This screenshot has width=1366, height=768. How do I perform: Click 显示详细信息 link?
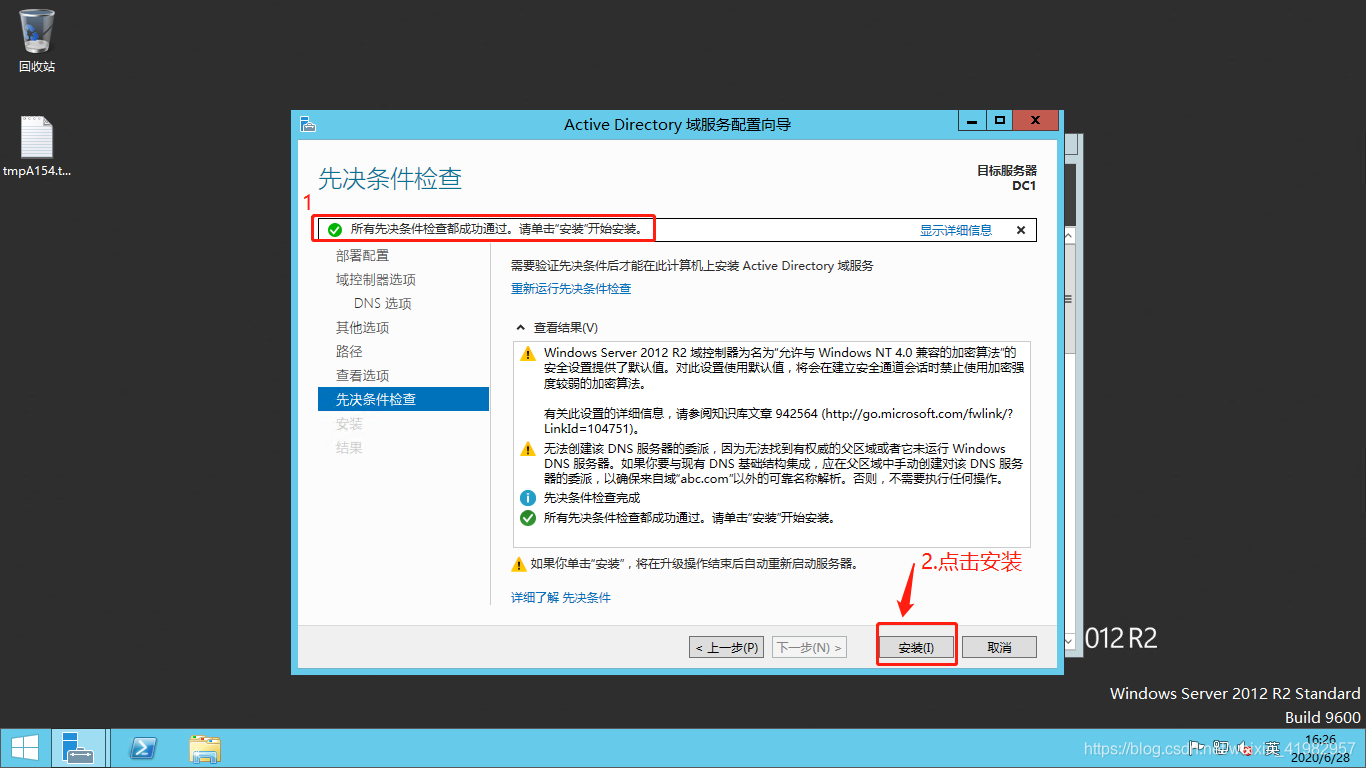pos(956,230)
